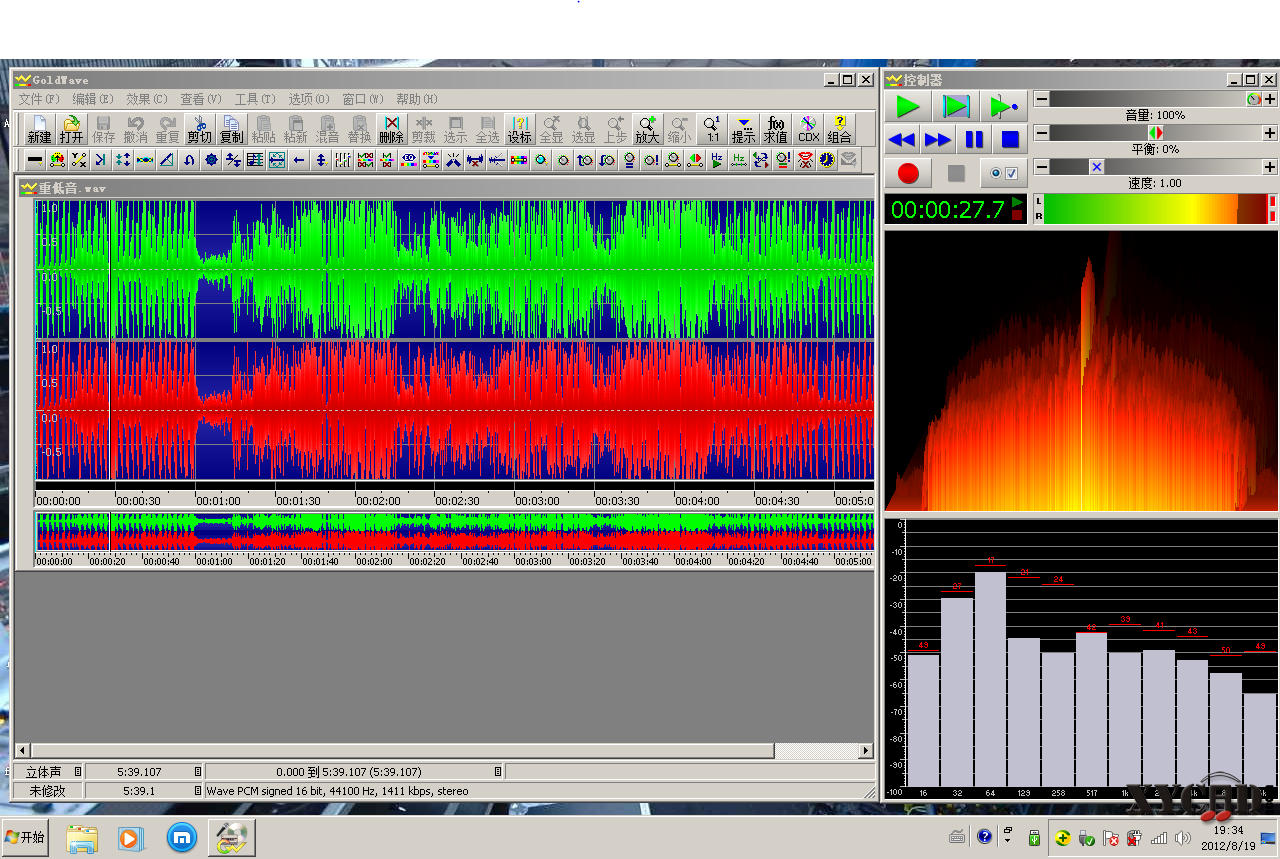Viewport: 1280px width, 859px height.
Task: Click the lips-with-X voice removal effect icon
Action: point(805,159)
